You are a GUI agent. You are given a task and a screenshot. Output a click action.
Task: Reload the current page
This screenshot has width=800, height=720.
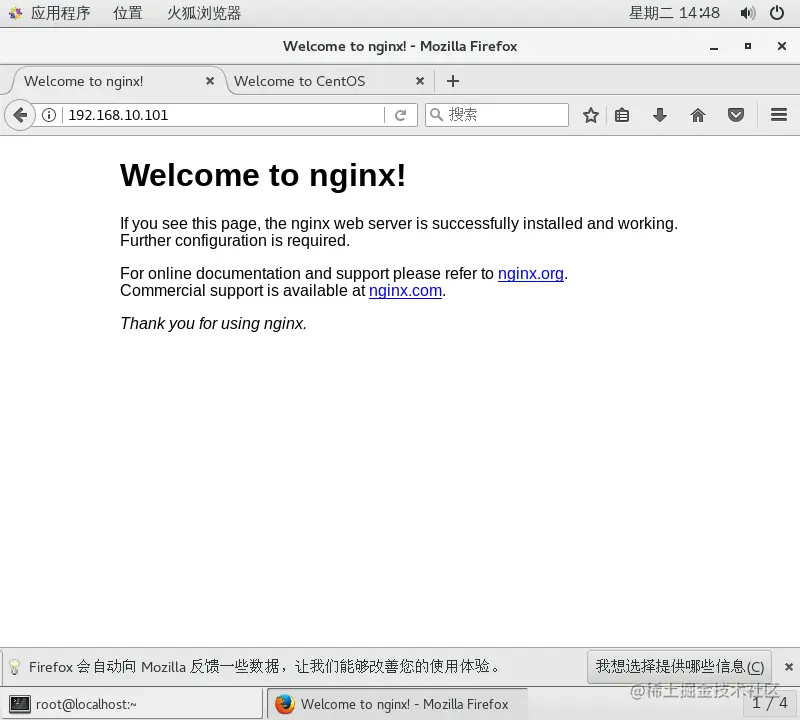point(401,115)
